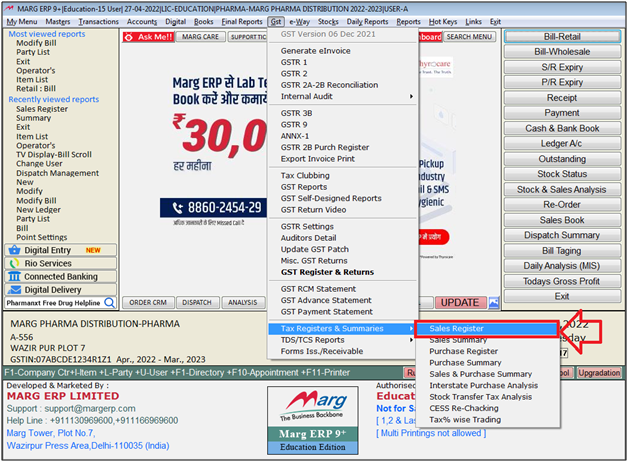Click the Rio Services icon
The height and width of the screenshot is (462, 629).
pyautogui.click(x=14, y=263)
